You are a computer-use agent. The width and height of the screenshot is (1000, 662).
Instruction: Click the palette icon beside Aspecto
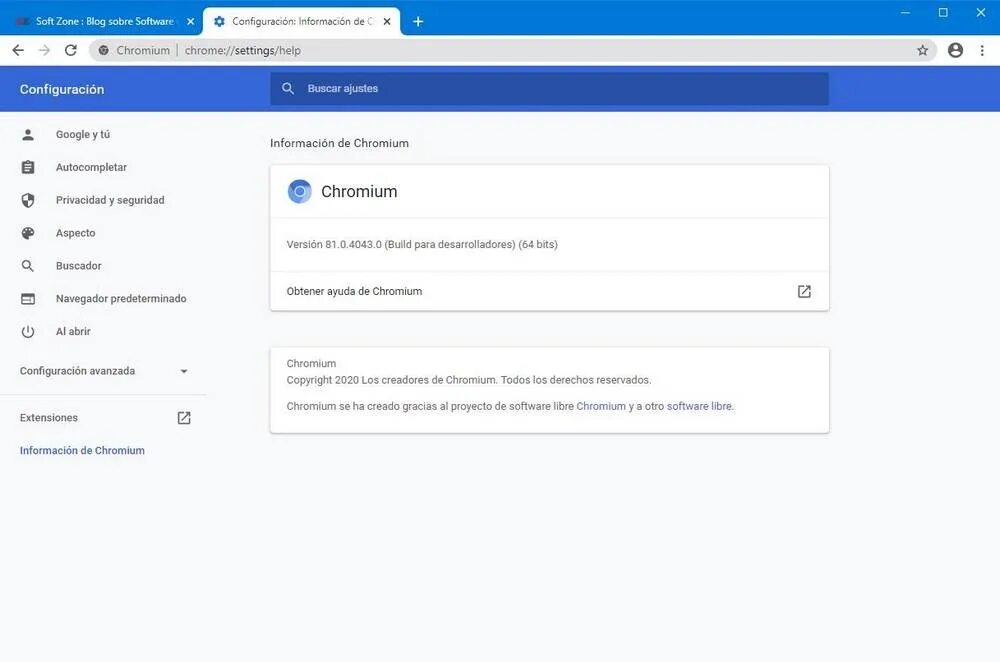[x=28, y=233]
